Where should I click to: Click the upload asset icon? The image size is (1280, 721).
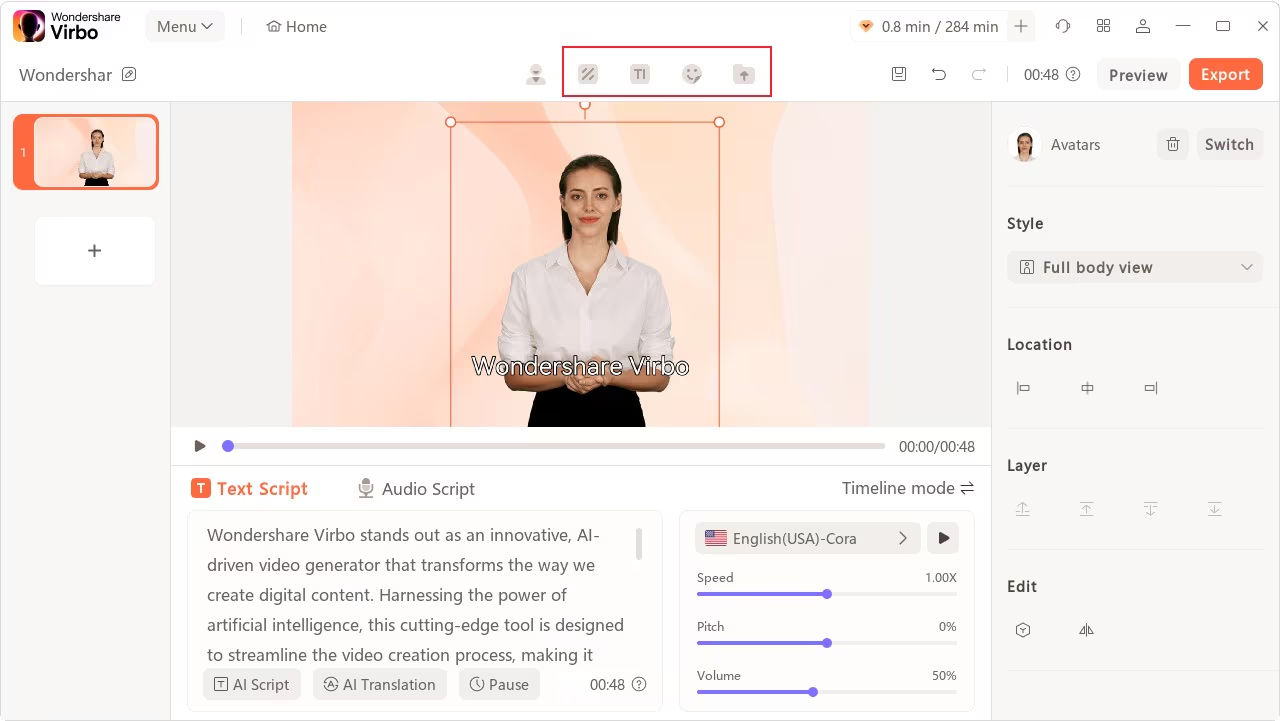[x=744, y=74]
